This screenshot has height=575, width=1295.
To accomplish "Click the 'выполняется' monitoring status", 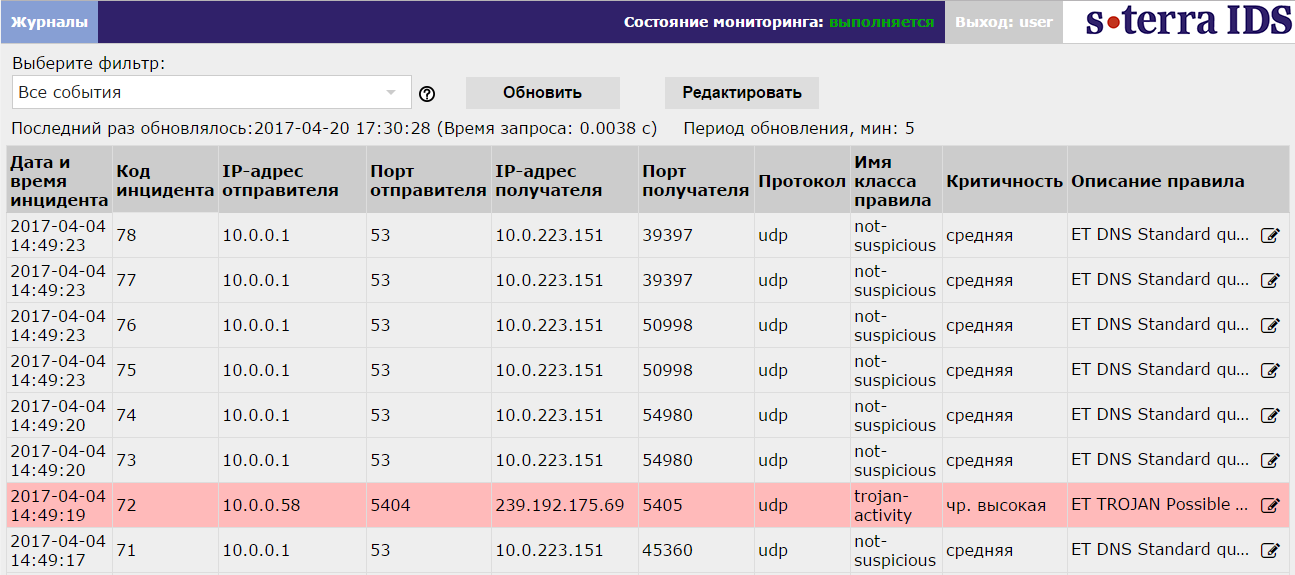I will (882, 22).
